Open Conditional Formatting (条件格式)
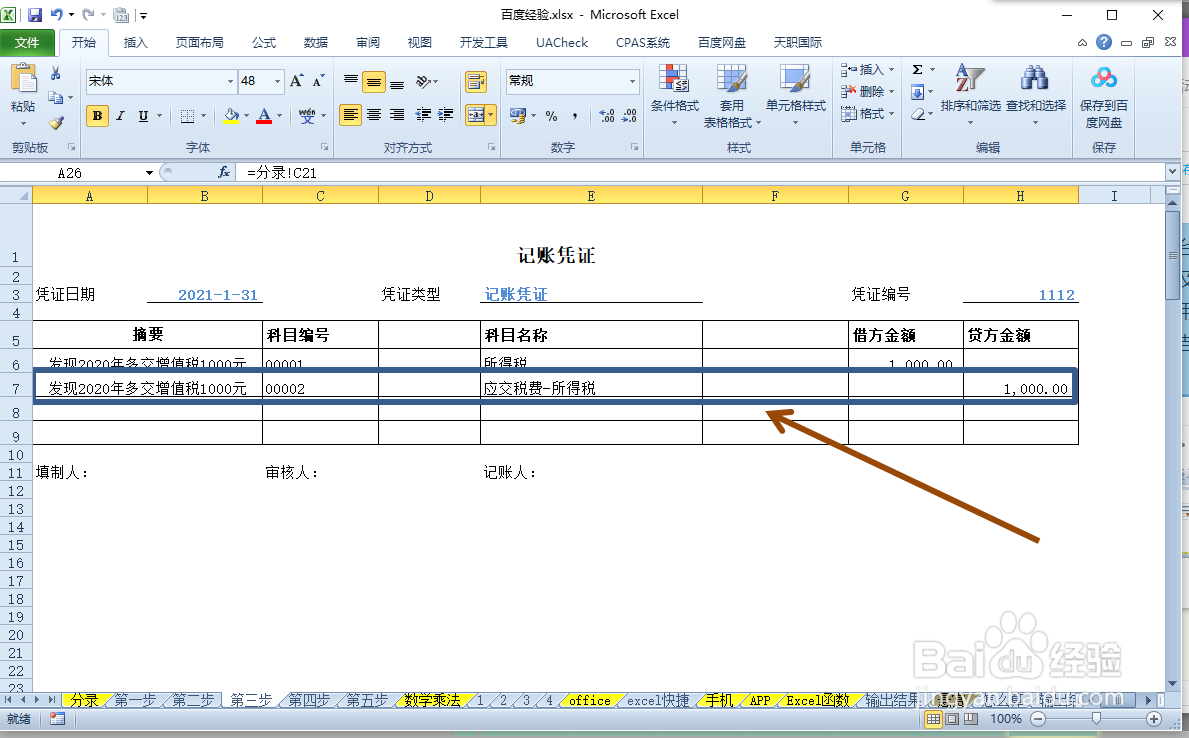Viewport: 1189px width, 738px height. (674, 96)
